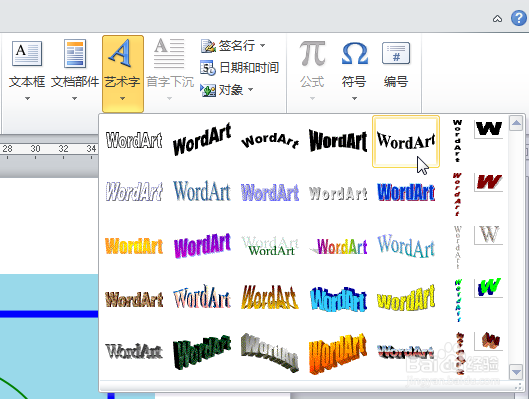Select the gray spaced WordArt style
The width and height of the screenshot is (529, 399).
point(338,193)
